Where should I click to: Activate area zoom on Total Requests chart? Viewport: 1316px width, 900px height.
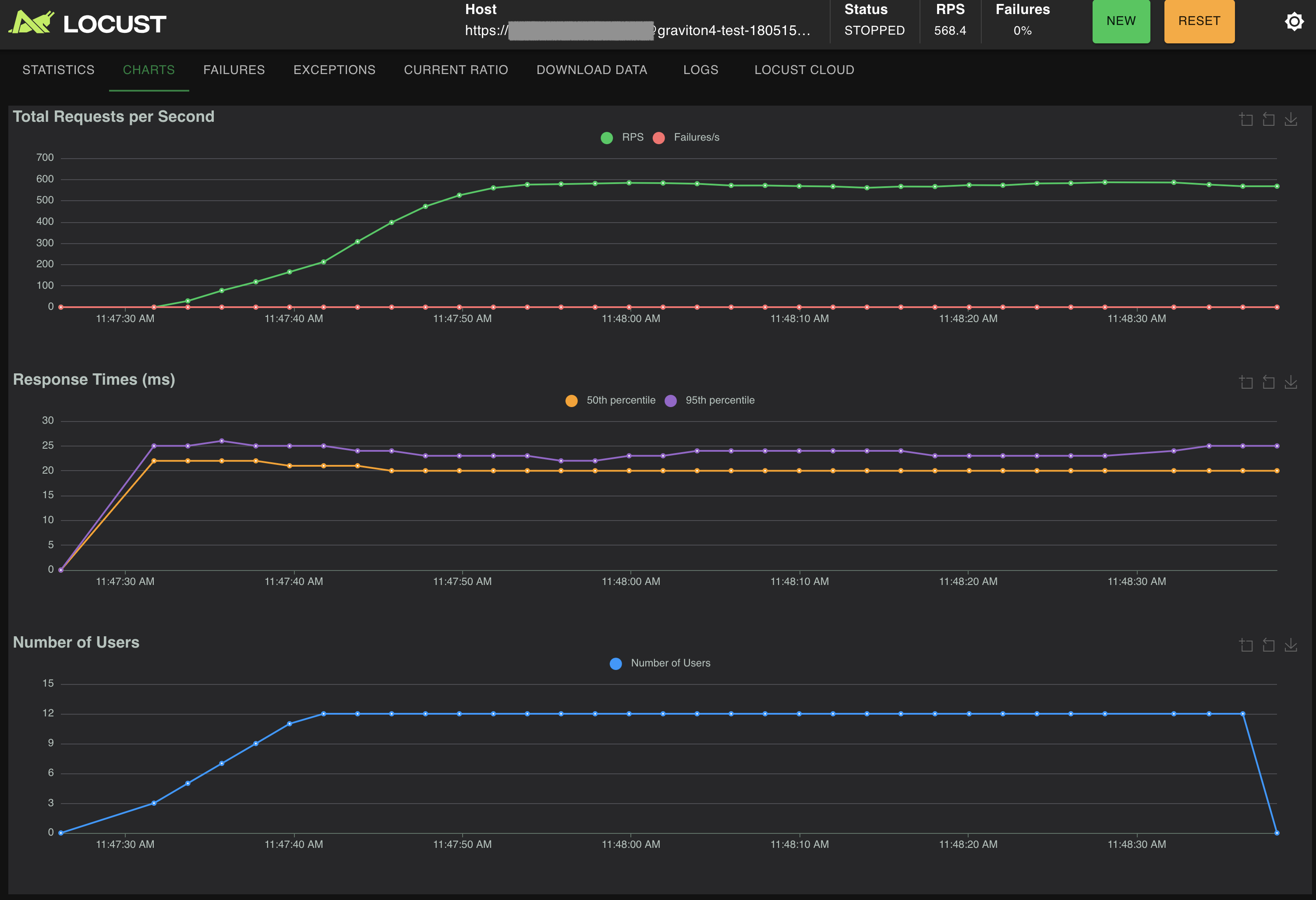(1246, 119)
